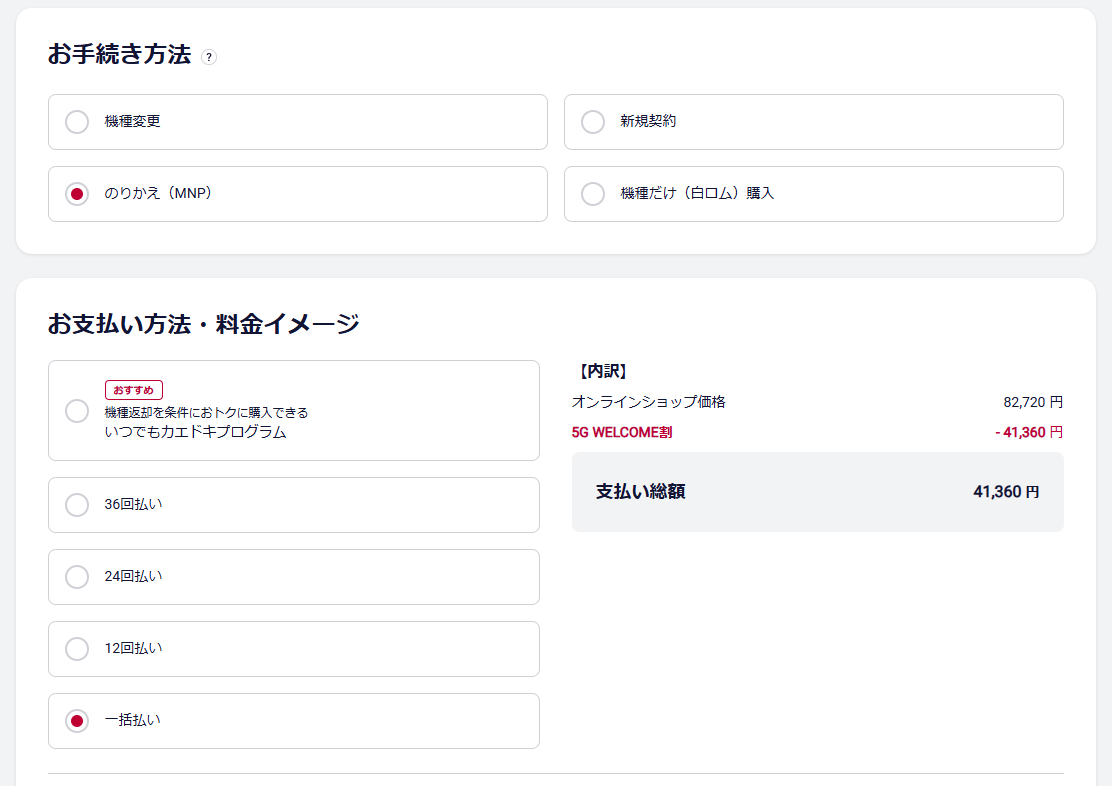The width and height of the screenshot is (1112, 786).
Task: Pick 機種だけ（白ロム）購入 option
Action: coord(593,194)
